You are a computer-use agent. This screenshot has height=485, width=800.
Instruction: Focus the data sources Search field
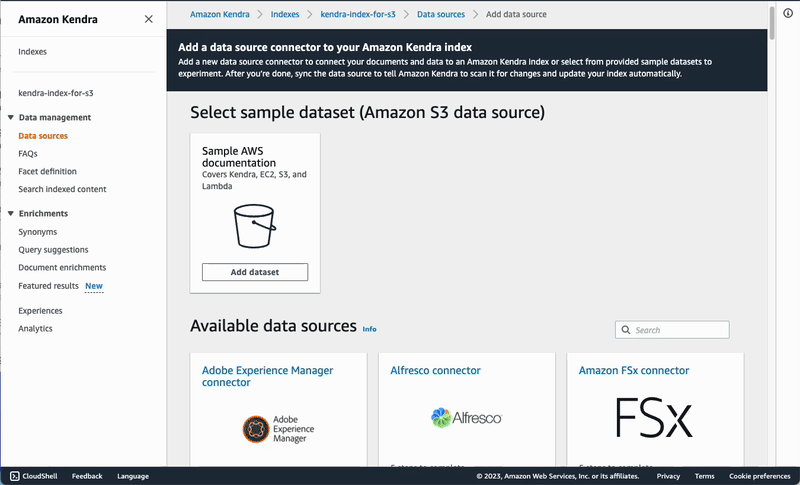click(672, 330)
